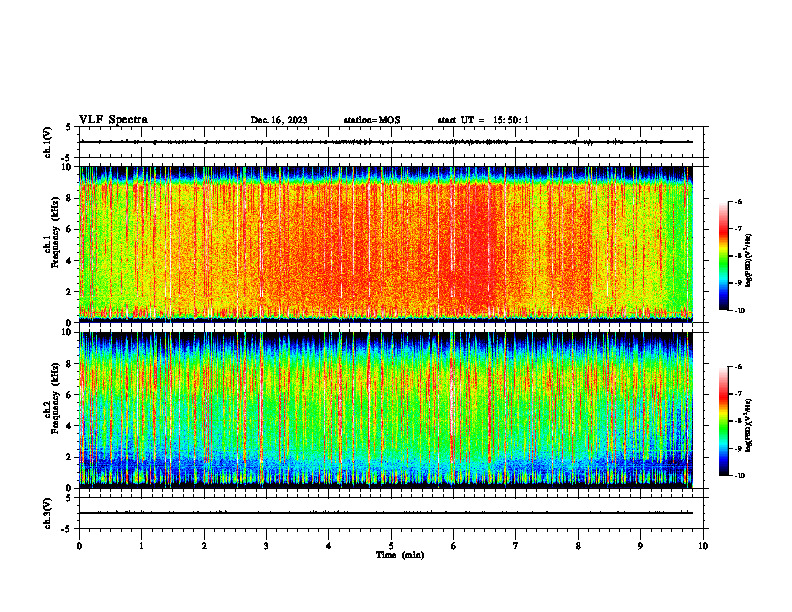The image size is (792, 612).
Task: Click the "-10" label on ch.2 color bar
Action: point(739,476)
